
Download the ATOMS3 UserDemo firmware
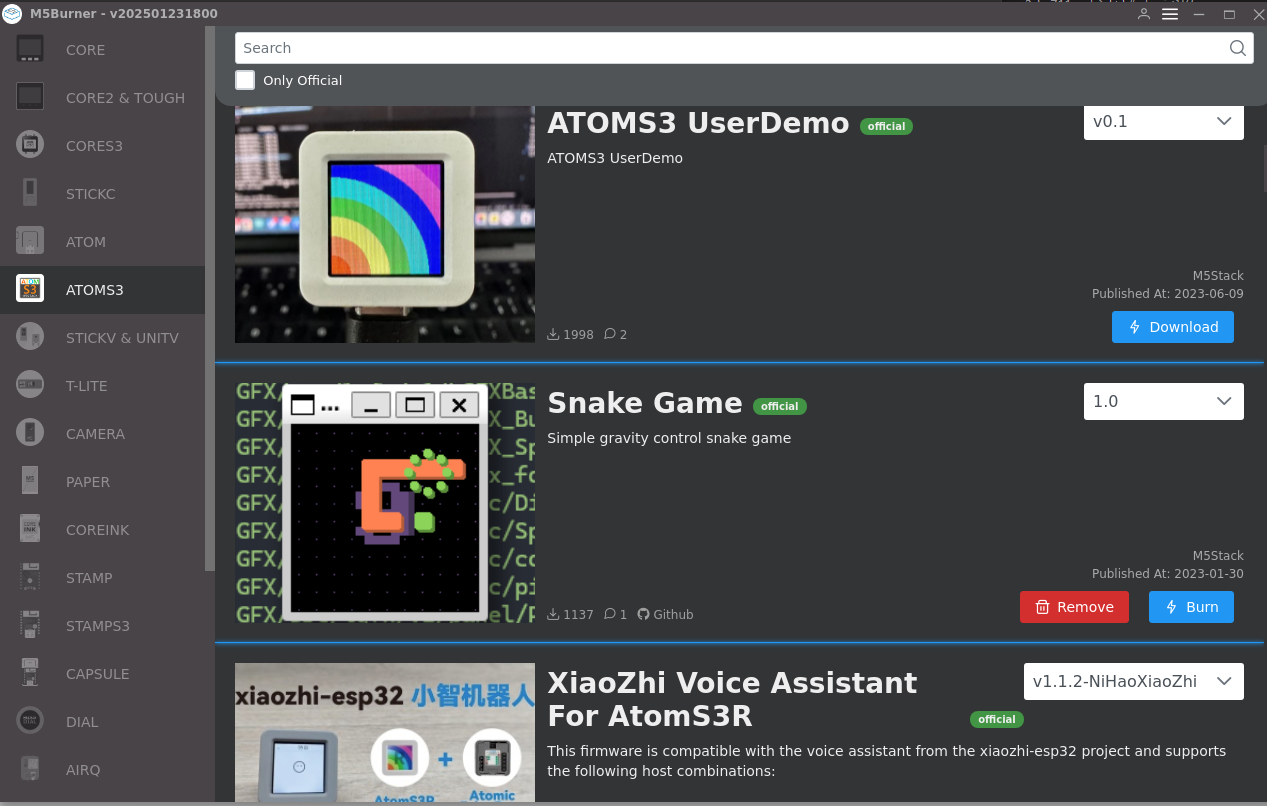(1173, 327)
